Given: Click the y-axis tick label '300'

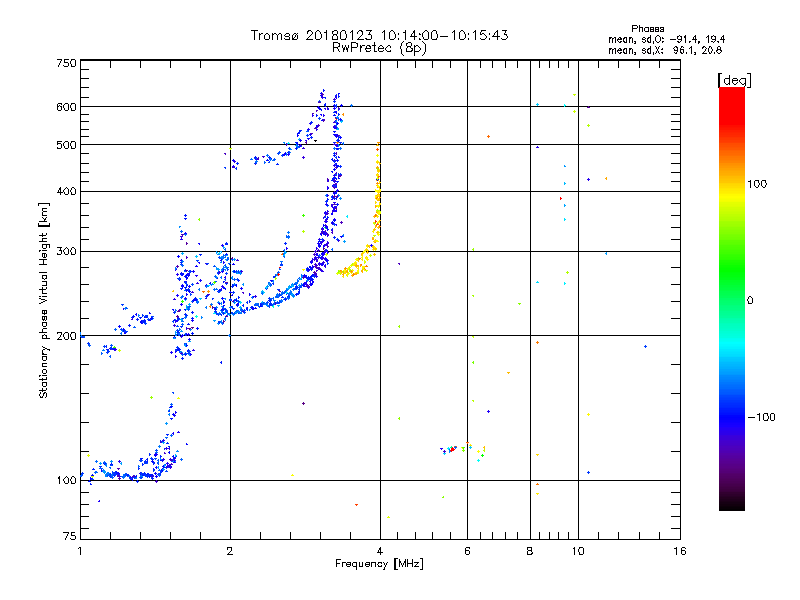Looking at the screenshot, I should click(x=66, y=251).
